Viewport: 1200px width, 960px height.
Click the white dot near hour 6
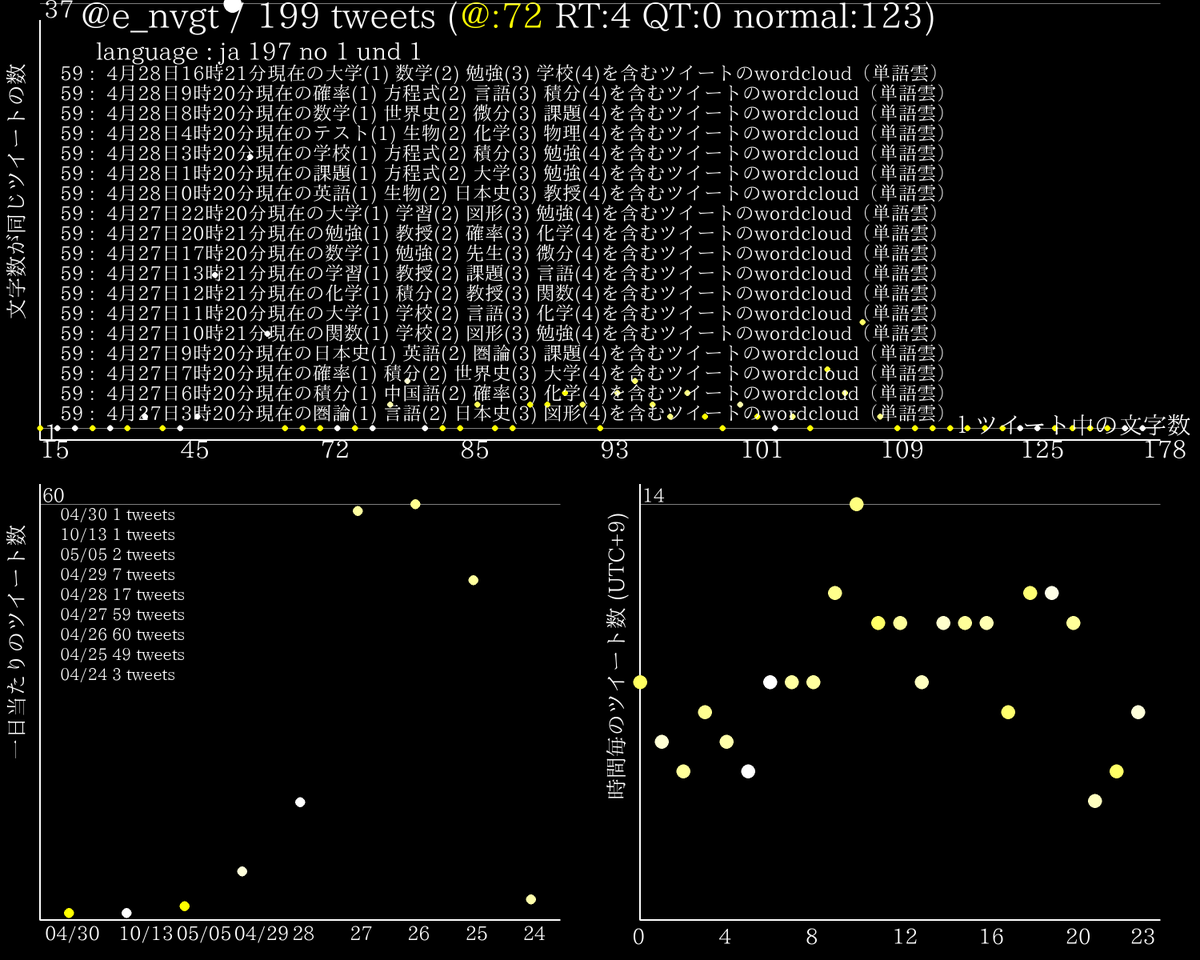point(769,680)
